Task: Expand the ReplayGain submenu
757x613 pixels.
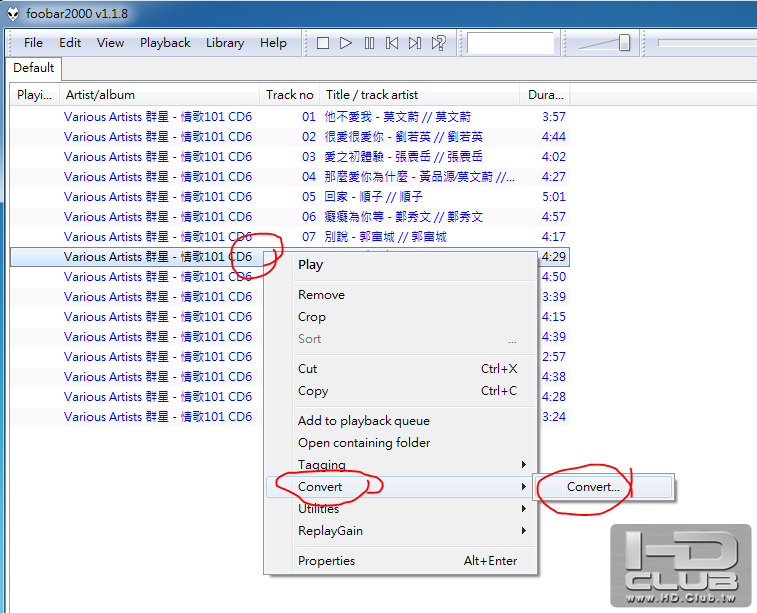Action: (x=401, y=531)
